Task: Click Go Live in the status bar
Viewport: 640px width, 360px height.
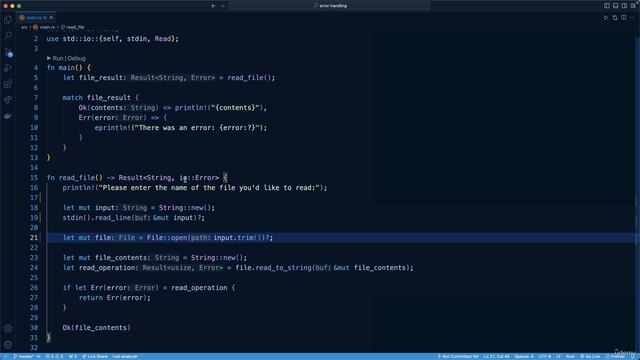Action: click(590, 356)
